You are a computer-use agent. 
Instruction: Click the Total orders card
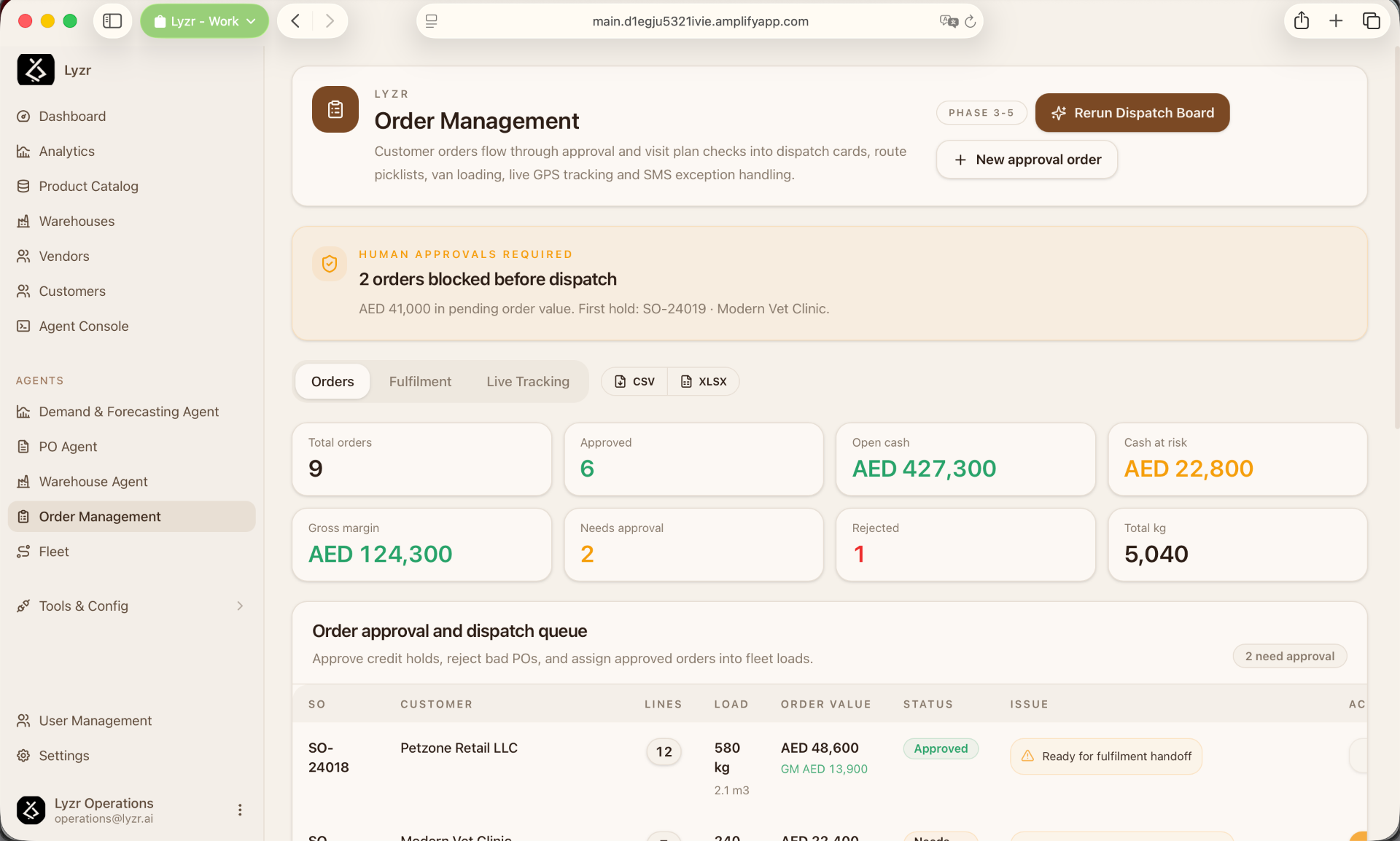pos(421,459)
